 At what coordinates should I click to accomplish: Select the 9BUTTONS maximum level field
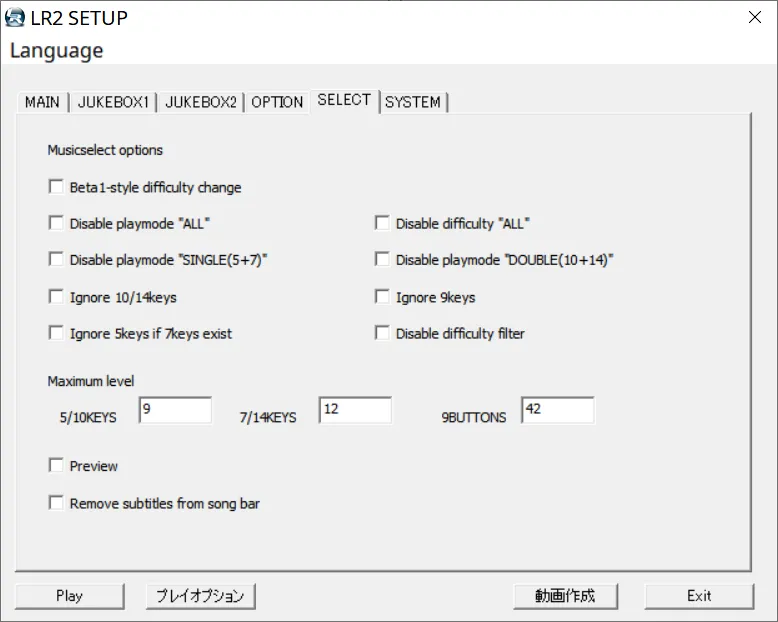558,410
